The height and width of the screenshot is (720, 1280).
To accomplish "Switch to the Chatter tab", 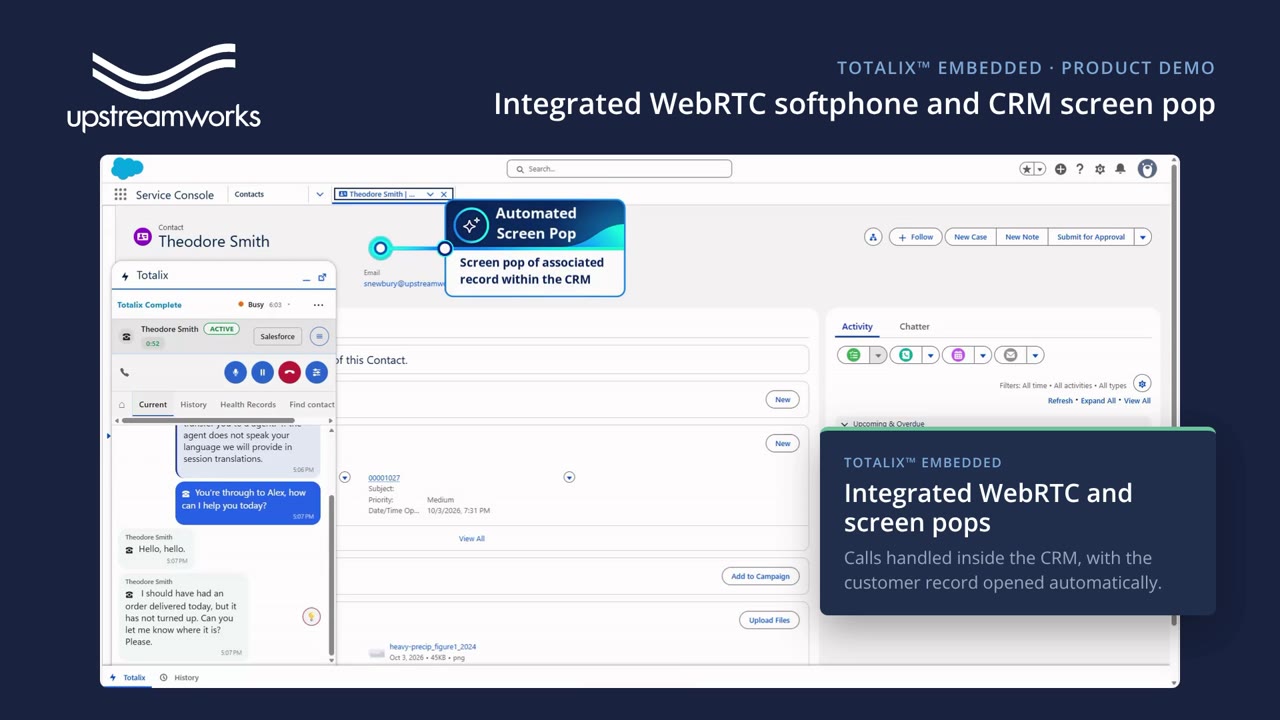I will 914,327.
